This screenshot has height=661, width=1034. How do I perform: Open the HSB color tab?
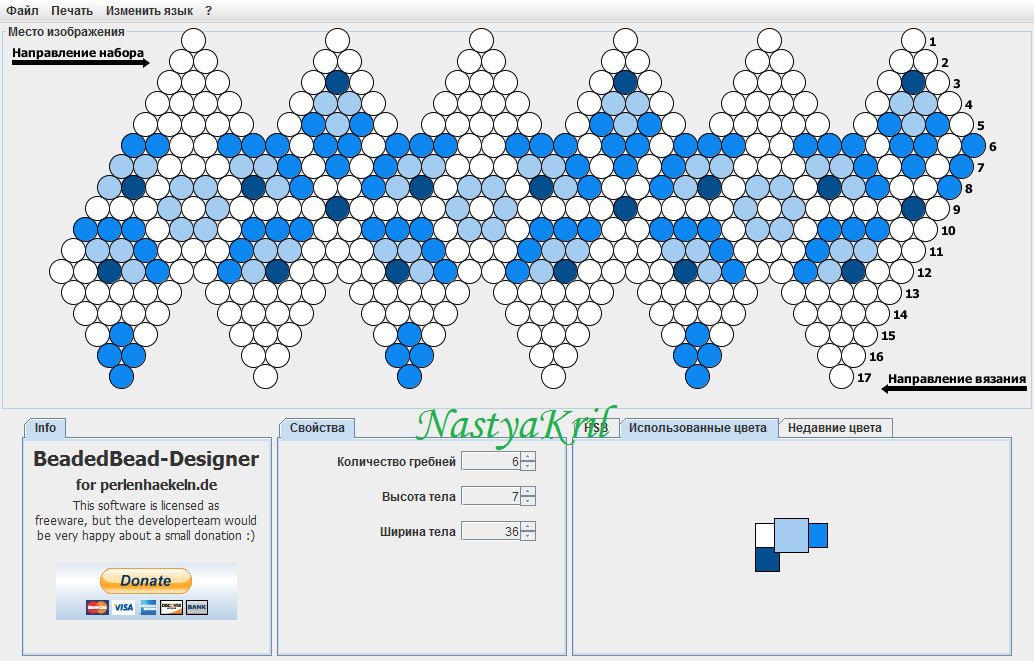click(596, 427)
